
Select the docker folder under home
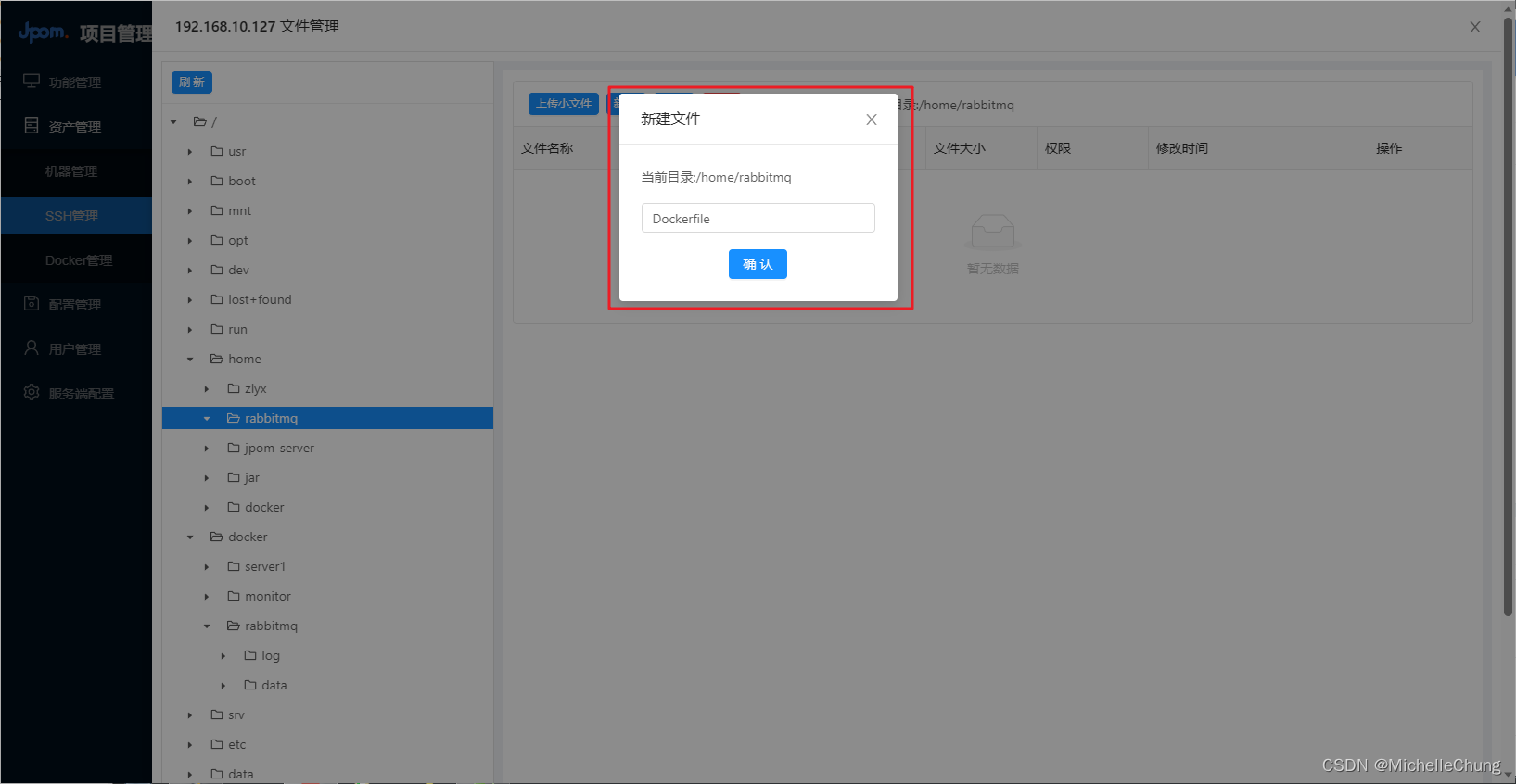point(264,507)
